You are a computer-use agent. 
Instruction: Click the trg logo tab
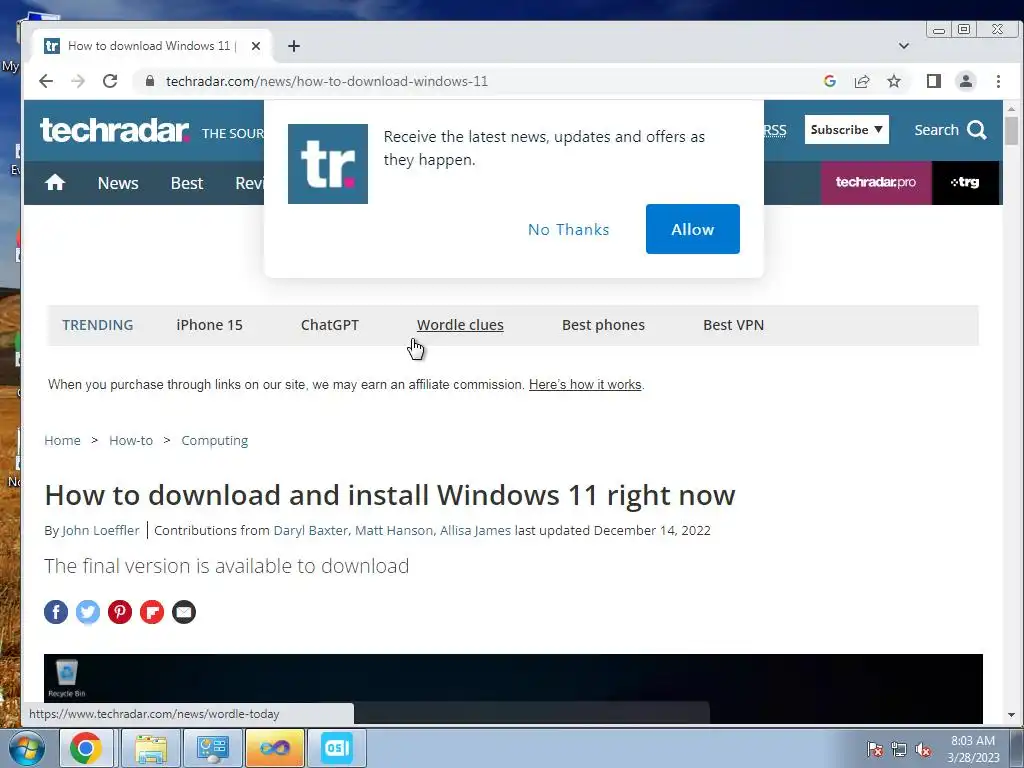[965, 182]
